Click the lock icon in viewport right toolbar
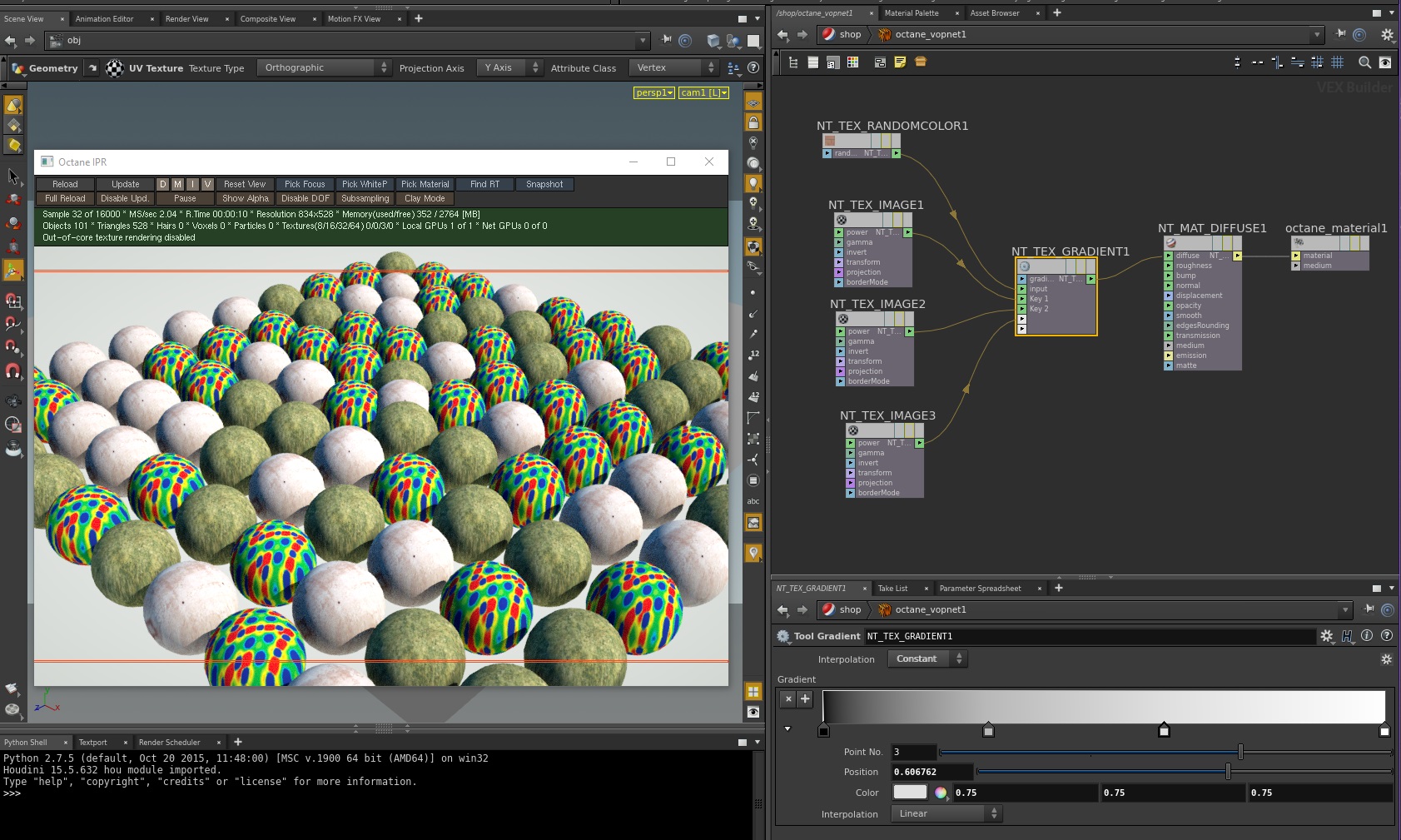 (753, 123)
